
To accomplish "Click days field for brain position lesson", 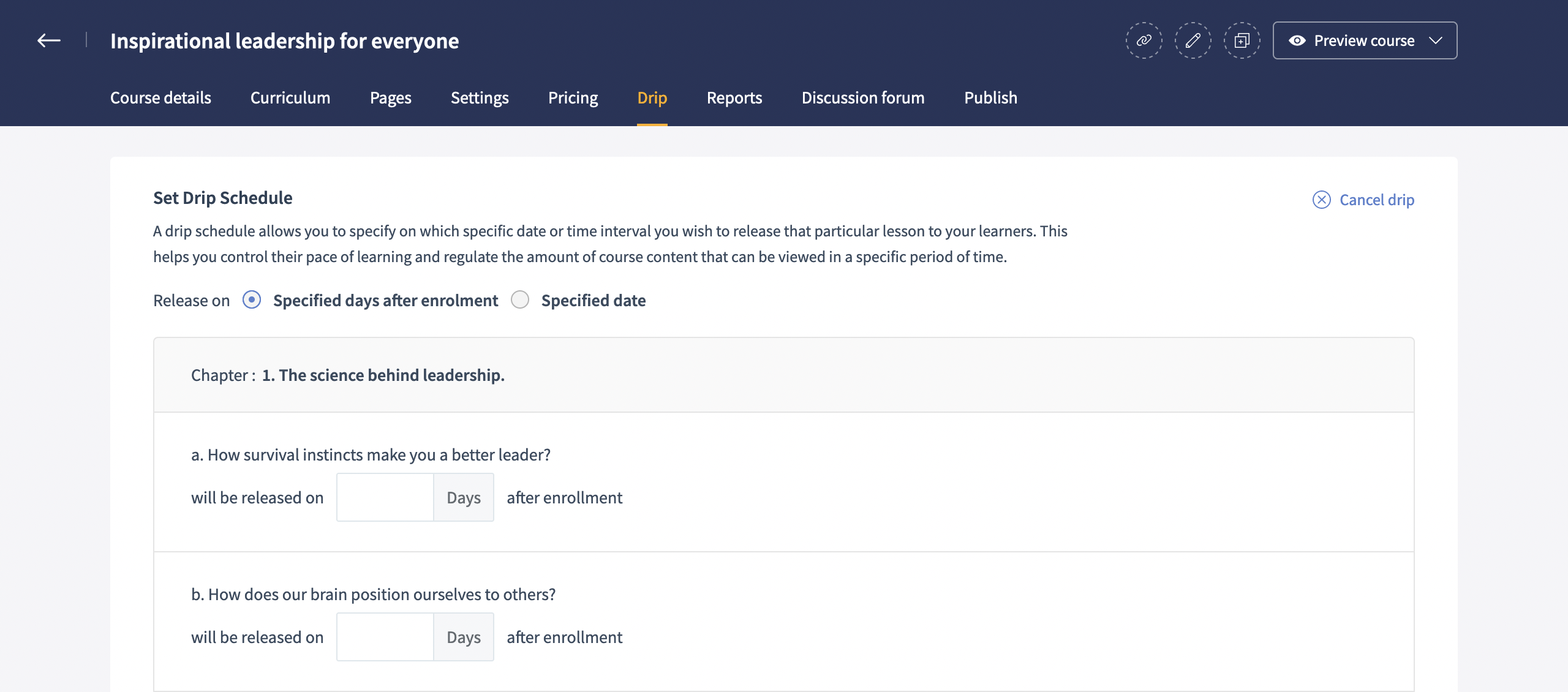I will point(385,637).
